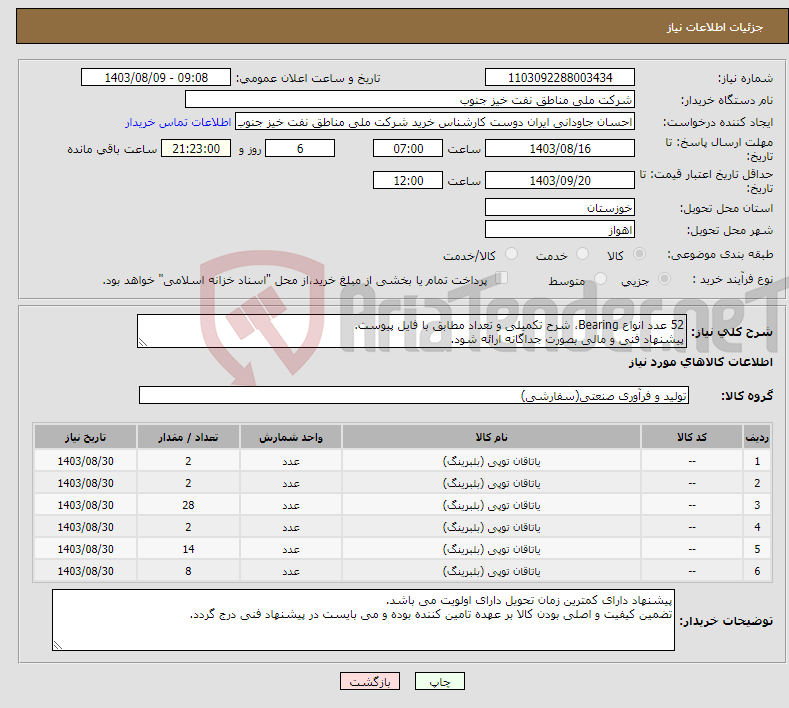Click the delivery province field خوزستان
This screenshot has width=789, height=708.
(x=560, y=207)
